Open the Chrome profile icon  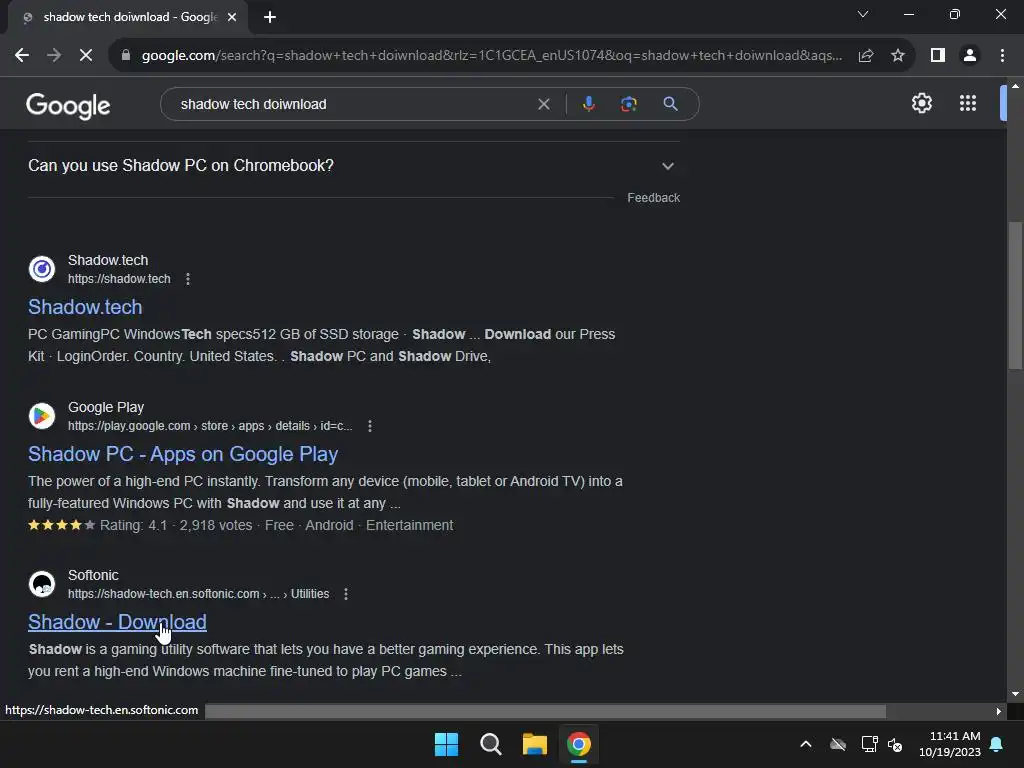tap(970, 56)
